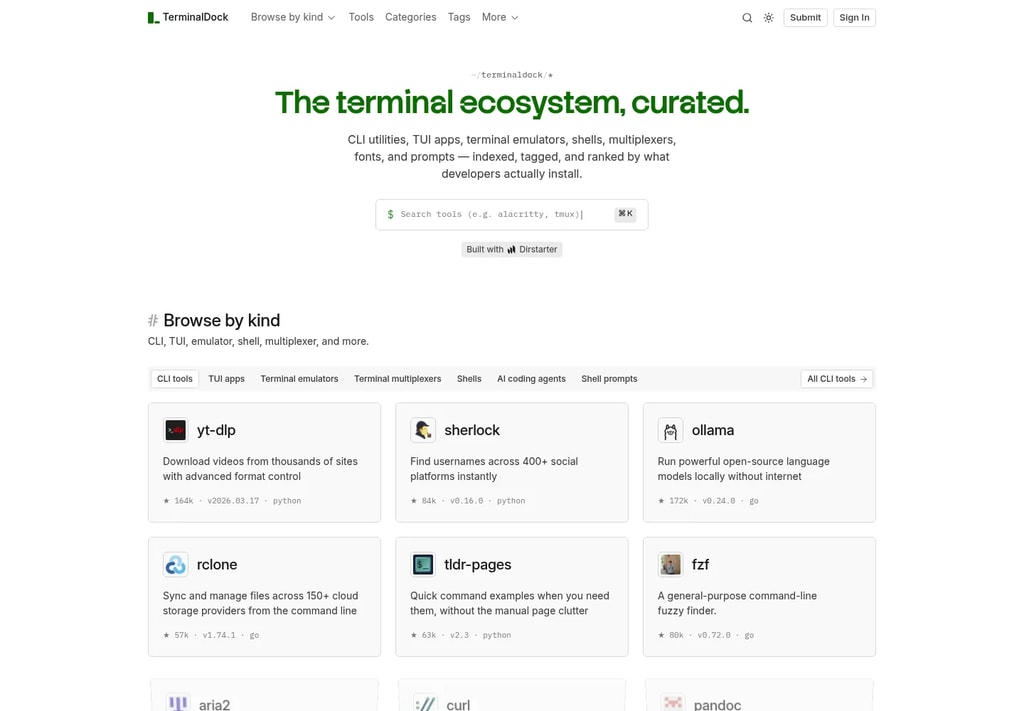The image size is (1024, 711).
Task: Click the Sign In button
Action: (854, 18)
